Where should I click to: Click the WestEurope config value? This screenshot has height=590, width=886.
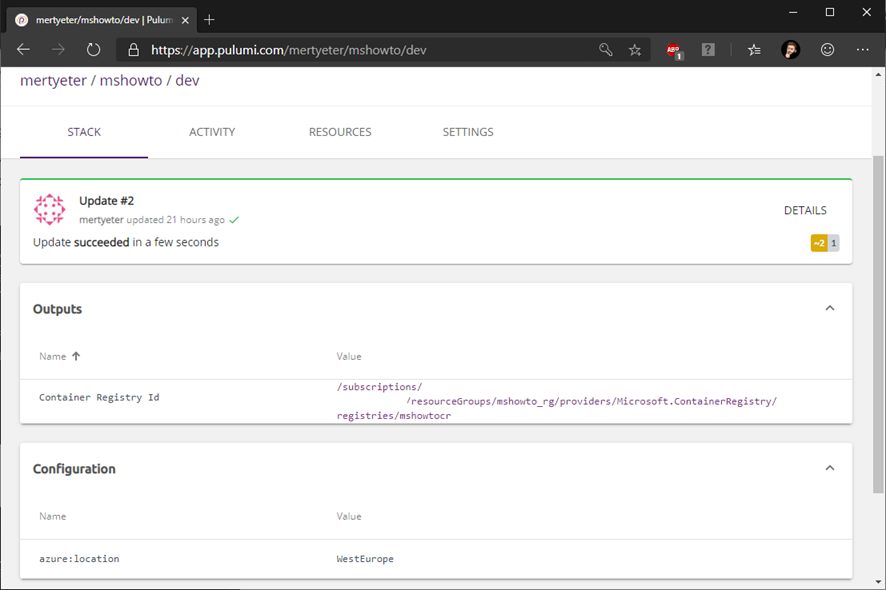365,559
